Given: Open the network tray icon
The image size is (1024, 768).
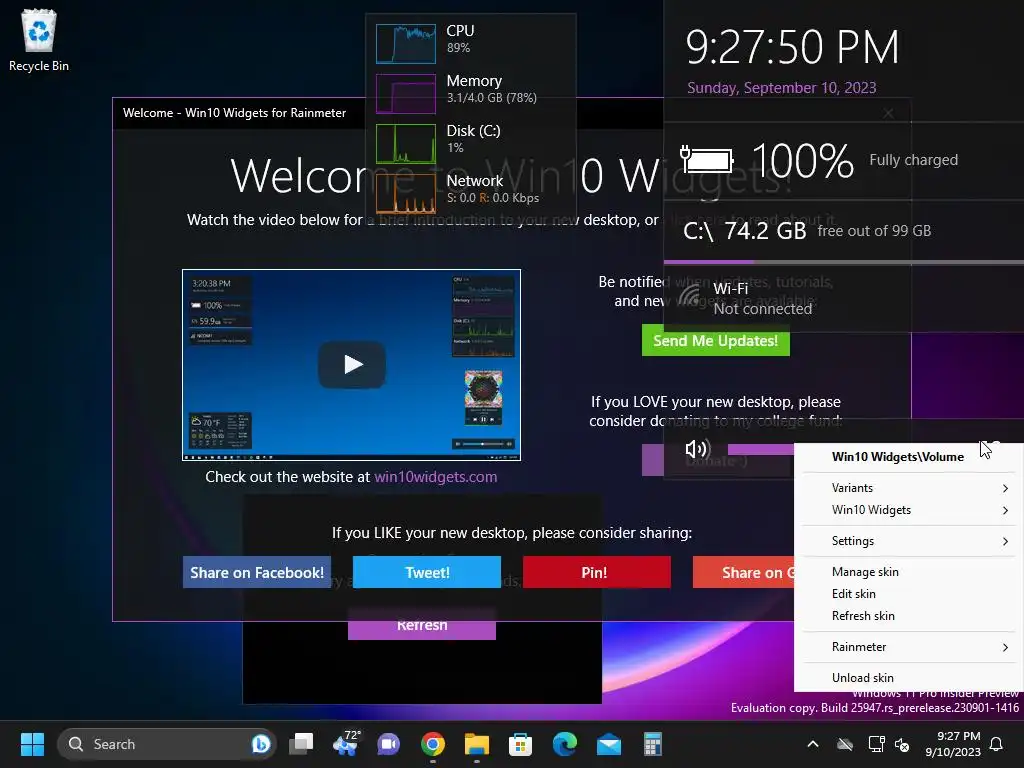Looking at the screenshot, I should pyautogui.click(x=876, y=744).
